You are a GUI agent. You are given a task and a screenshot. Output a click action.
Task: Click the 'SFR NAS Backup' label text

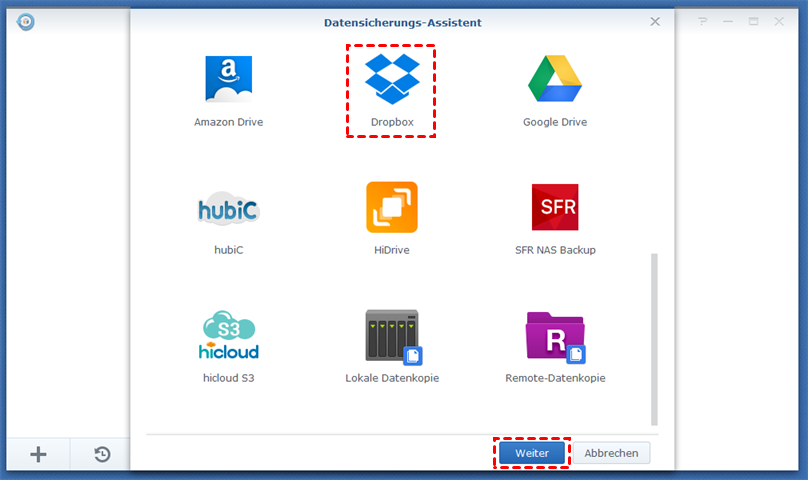point(556,250)
